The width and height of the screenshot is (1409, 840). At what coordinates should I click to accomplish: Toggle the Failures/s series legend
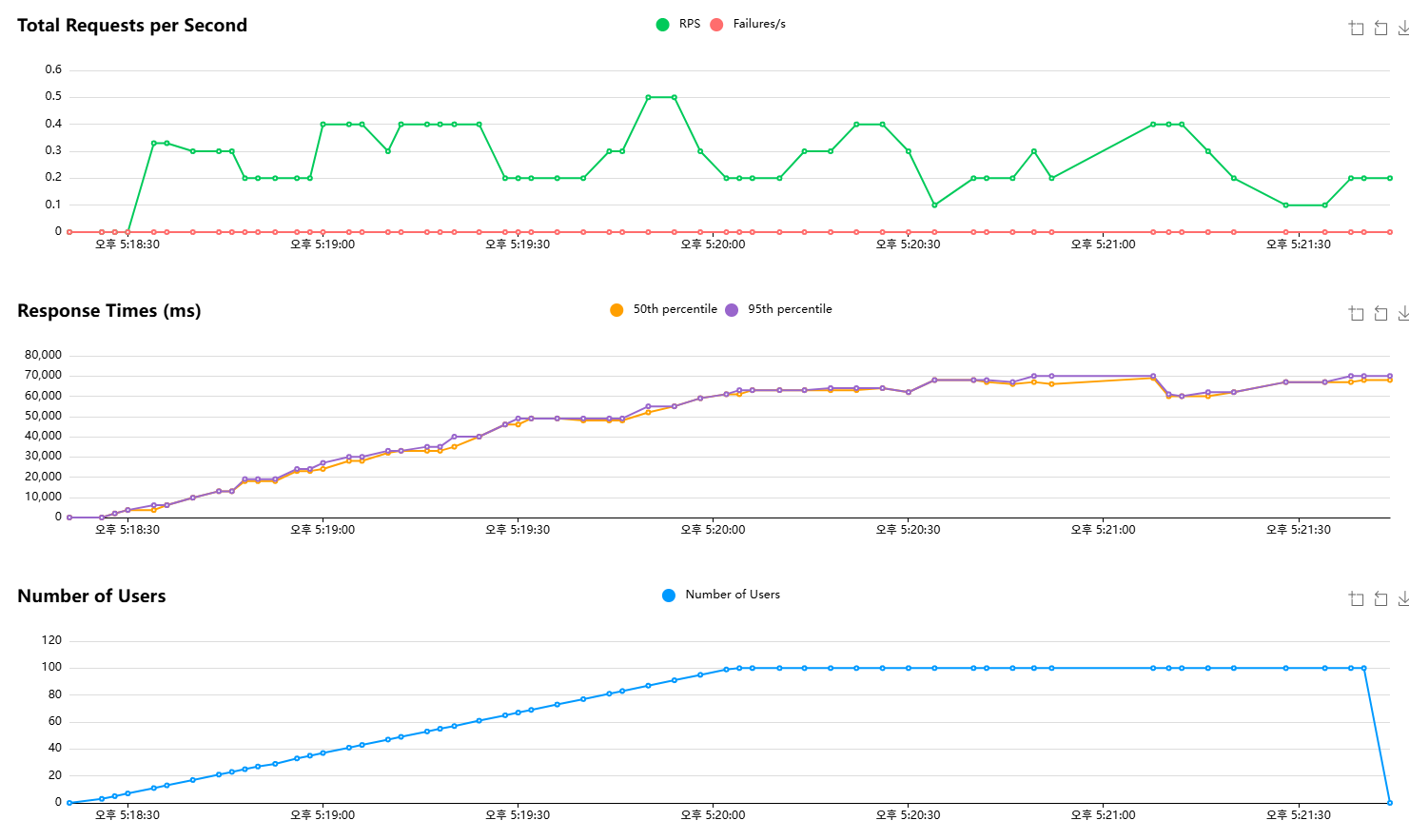click(x=748, y=24)
